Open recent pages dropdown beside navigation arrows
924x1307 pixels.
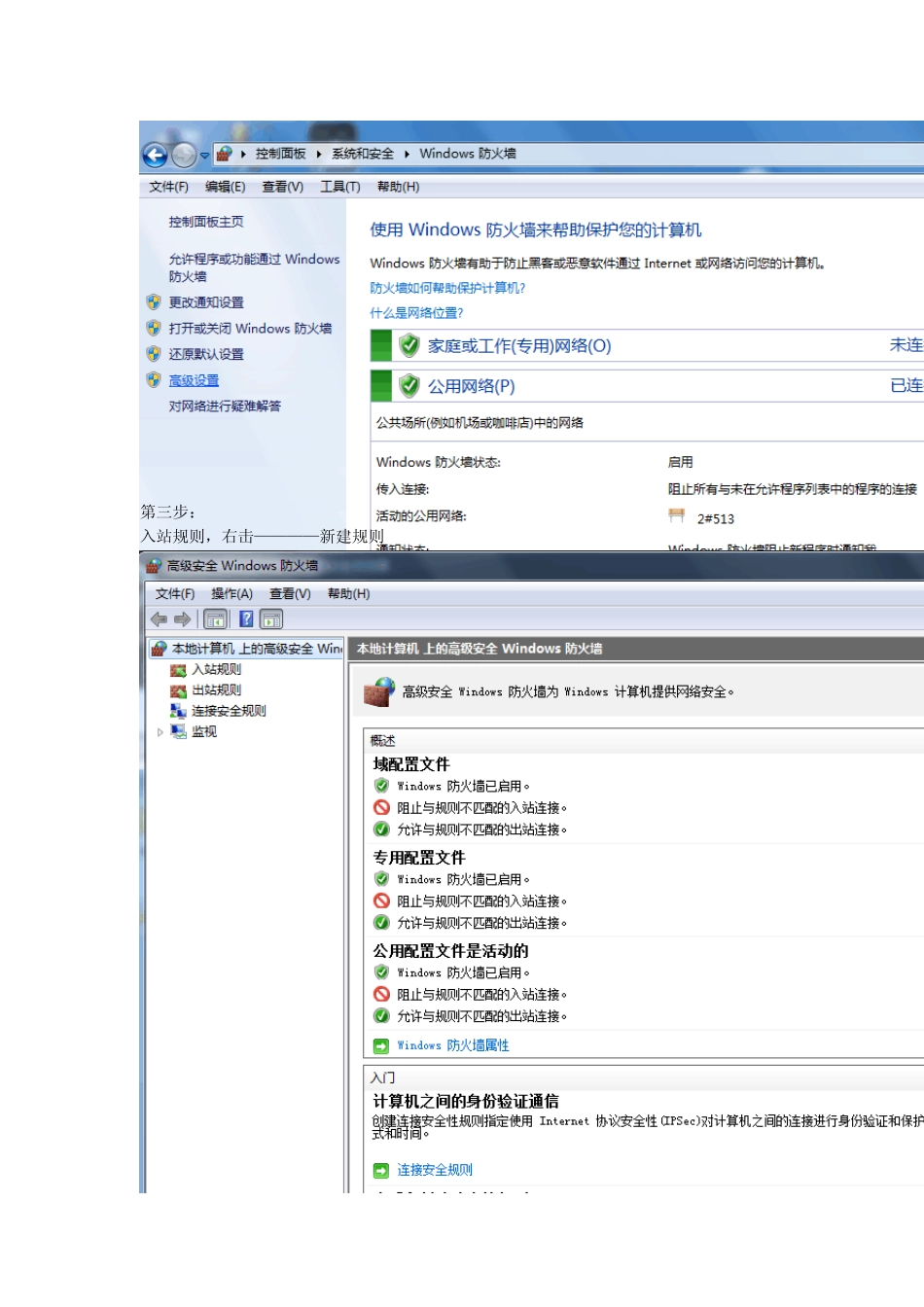204,155
